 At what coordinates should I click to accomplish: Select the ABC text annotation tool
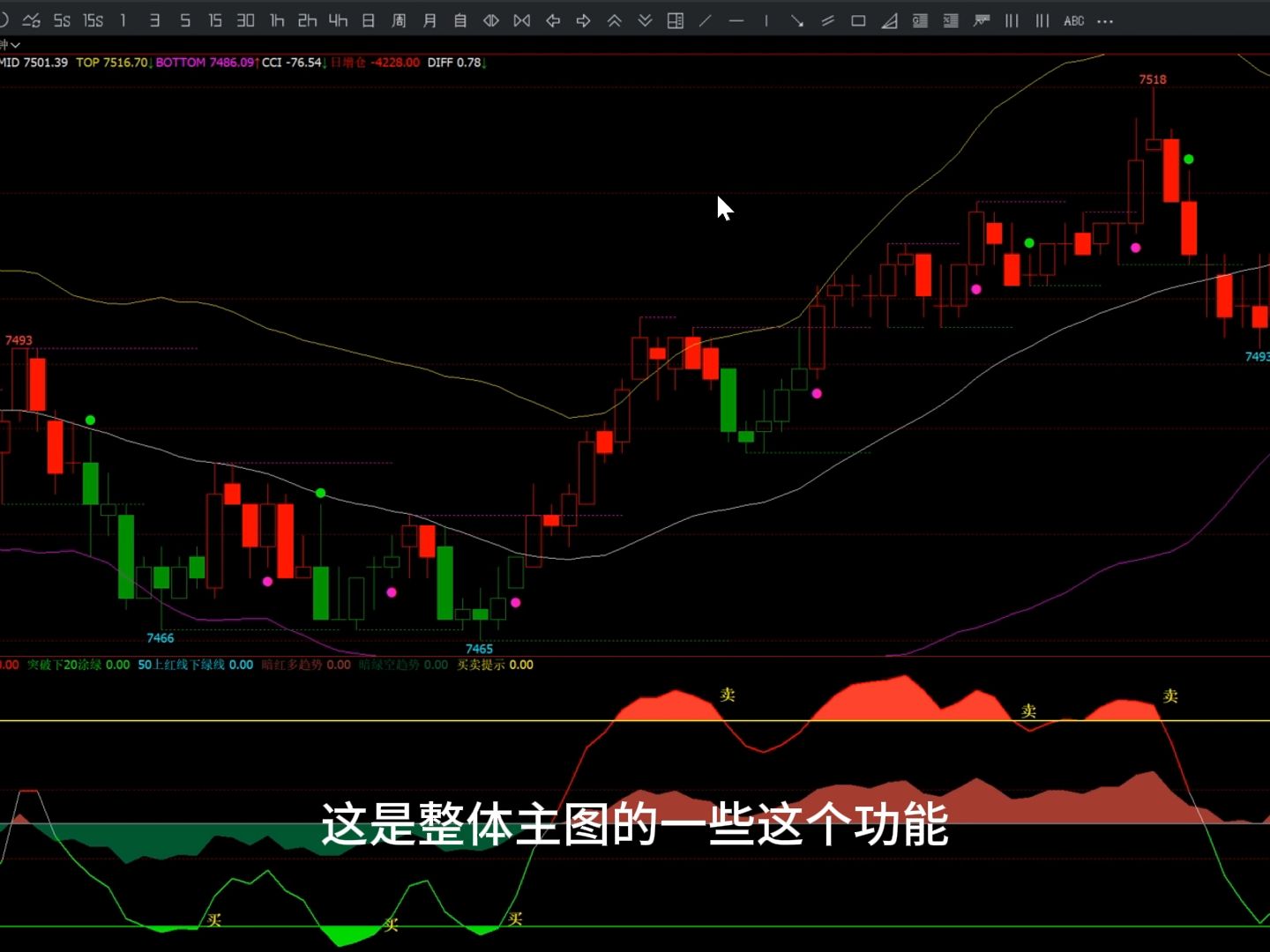click(1073, 20)
